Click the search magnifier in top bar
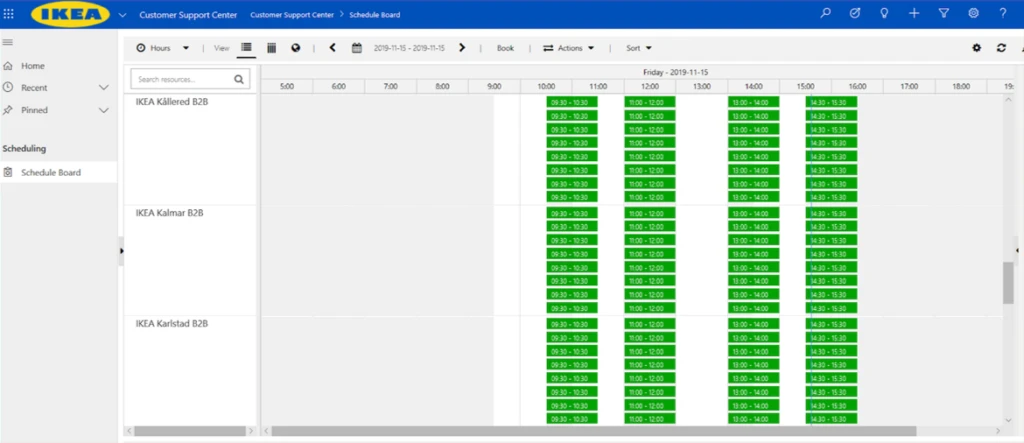 [x=825, y=14]
